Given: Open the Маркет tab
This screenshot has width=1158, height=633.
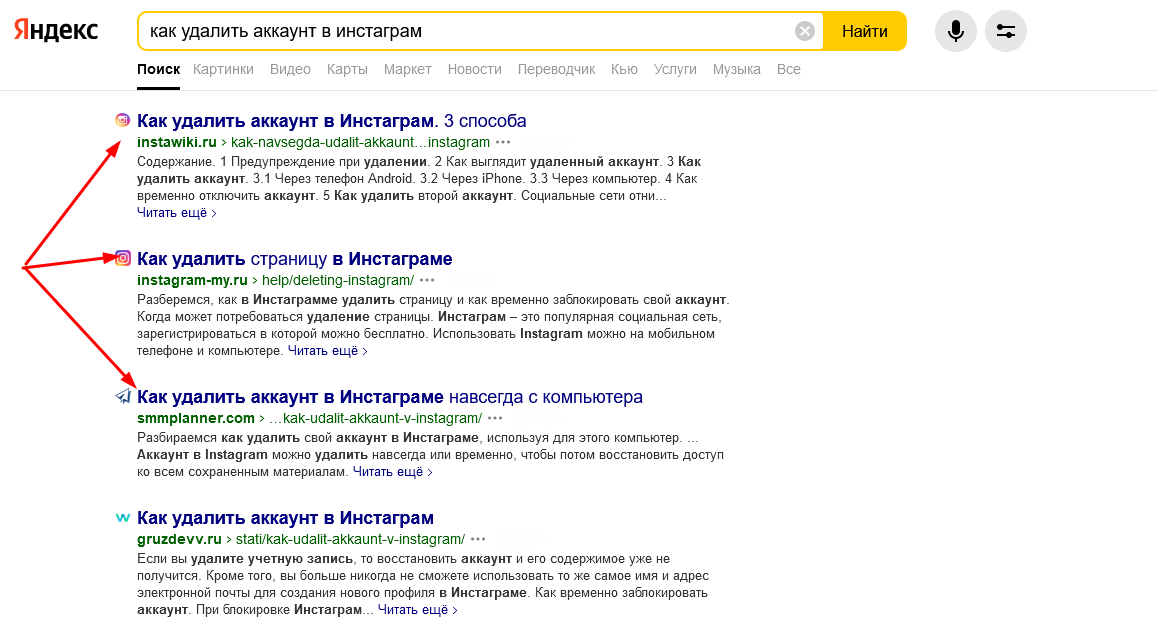Looking at the screenshot, I should (x=408, y=69).
